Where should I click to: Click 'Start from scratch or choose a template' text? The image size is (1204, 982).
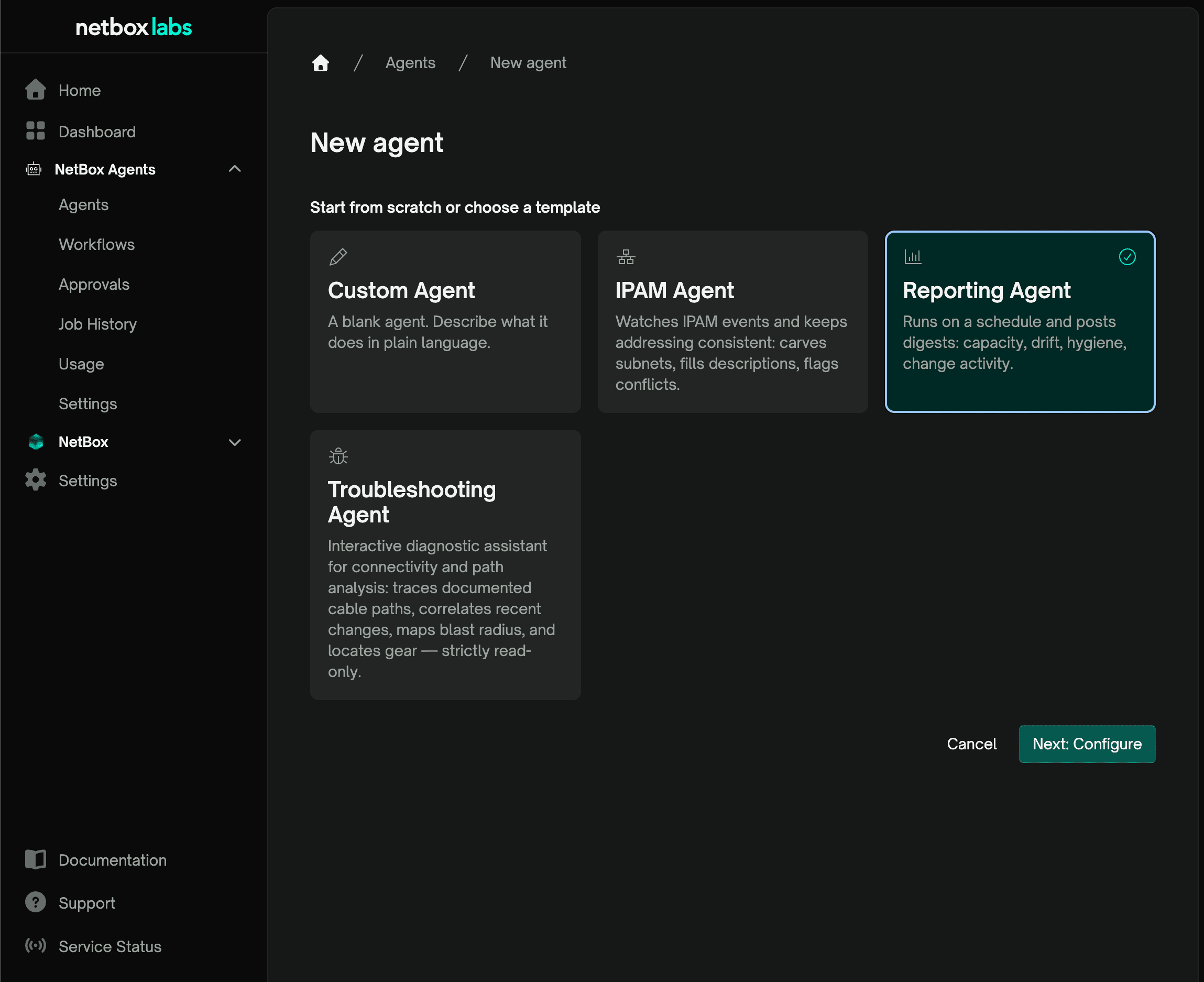click(455, 208)
